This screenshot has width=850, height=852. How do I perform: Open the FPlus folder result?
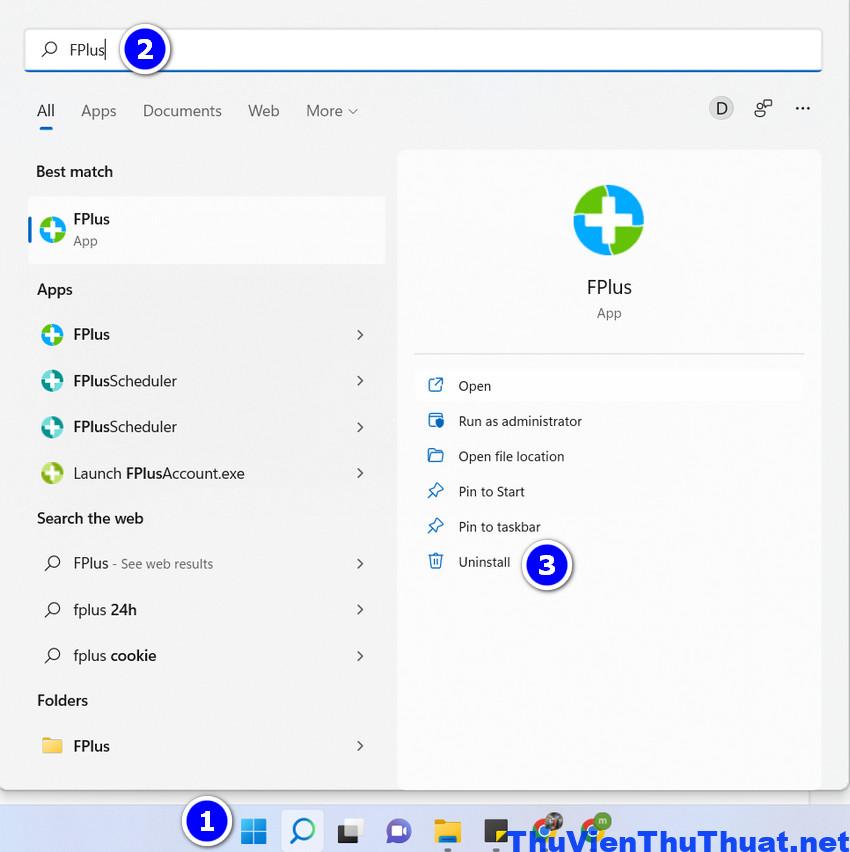203,746
